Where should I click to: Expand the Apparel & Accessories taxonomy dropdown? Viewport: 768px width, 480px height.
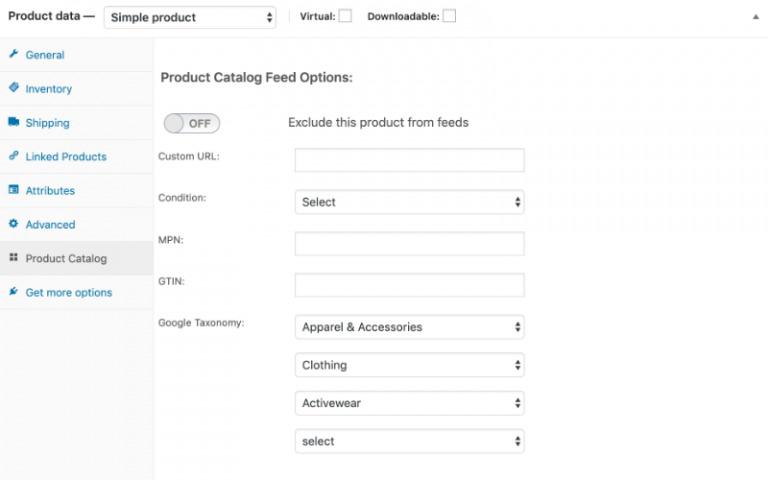tap(409, 327)
